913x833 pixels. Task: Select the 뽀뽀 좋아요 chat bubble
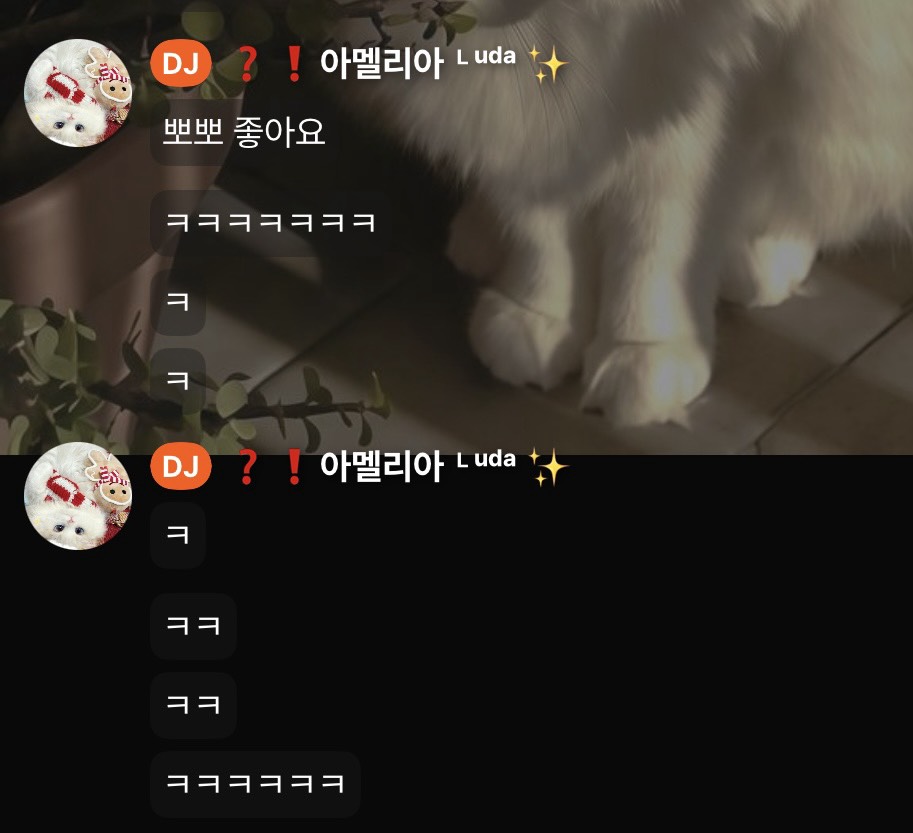pos(243,132)
